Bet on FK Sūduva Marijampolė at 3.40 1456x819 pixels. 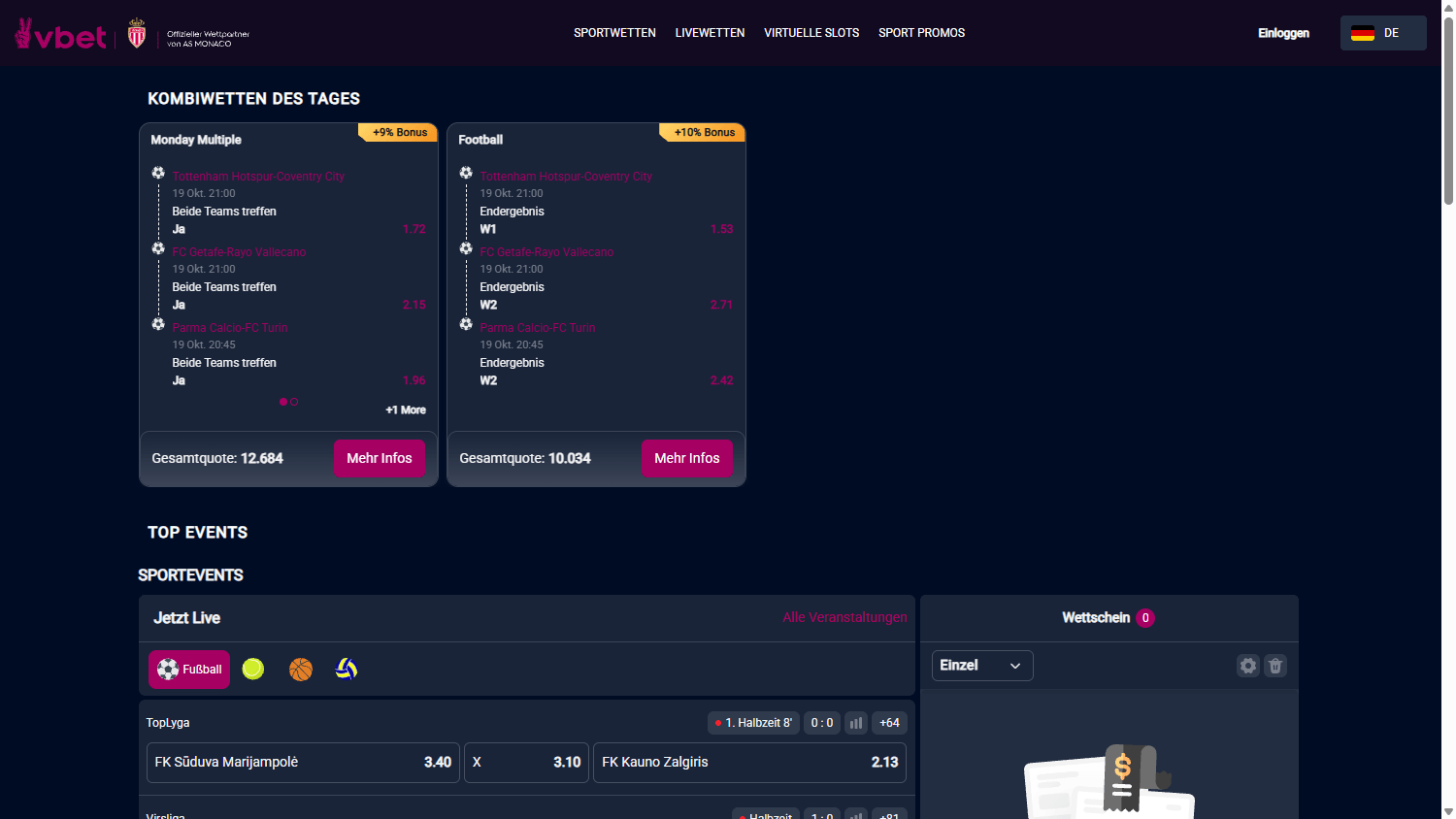tap(303, 763)
